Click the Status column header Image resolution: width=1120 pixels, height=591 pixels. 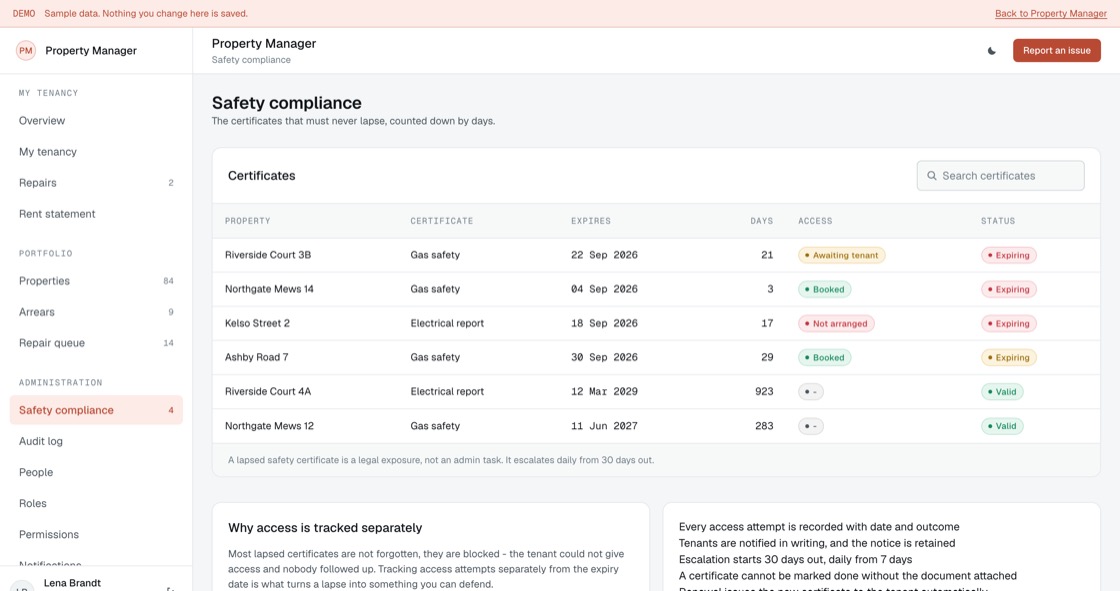pos(998,221)
